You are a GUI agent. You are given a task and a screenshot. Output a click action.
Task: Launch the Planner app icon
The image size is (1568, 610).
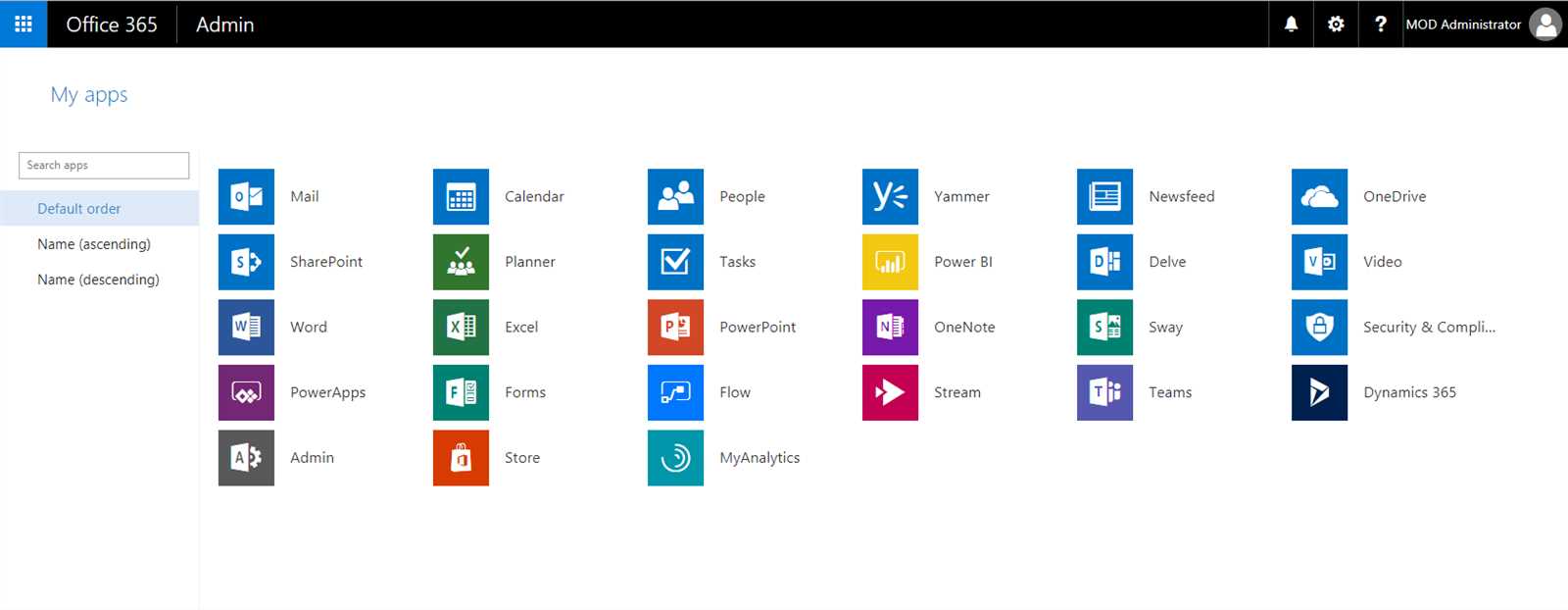click(x=461, y=262)
